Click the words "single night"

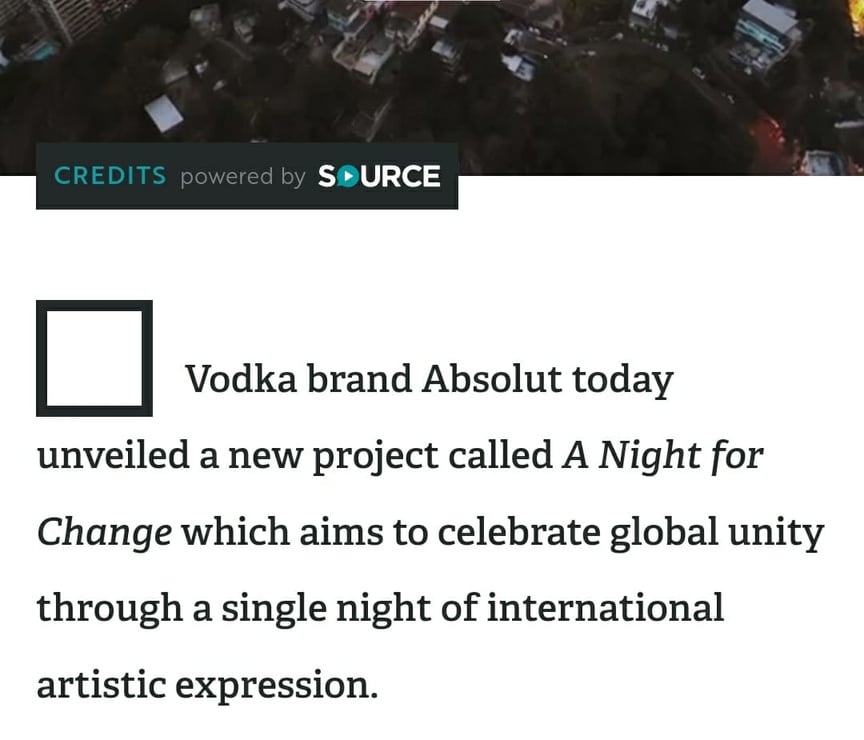pos(324,607)
